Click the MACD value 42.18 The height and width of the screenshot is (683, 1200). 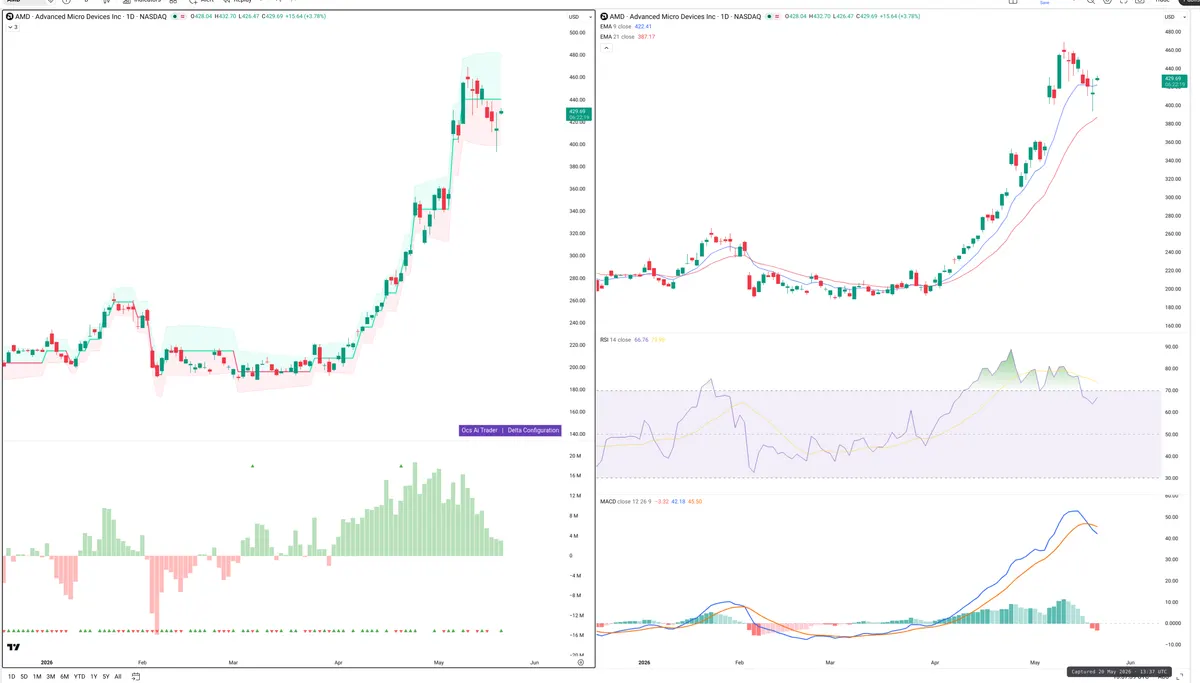coord(678,501)
